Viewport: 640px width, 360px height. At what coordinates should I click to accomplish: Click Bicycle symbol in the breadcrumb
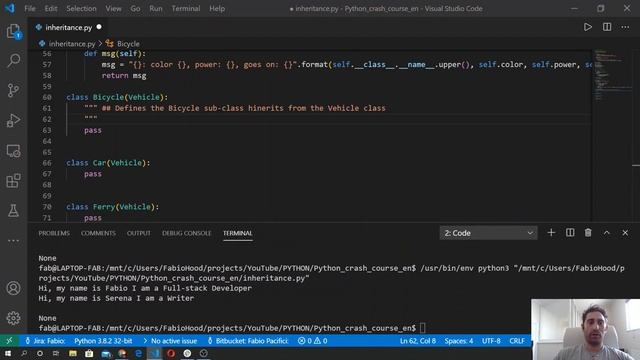click(x=128, y=44)
